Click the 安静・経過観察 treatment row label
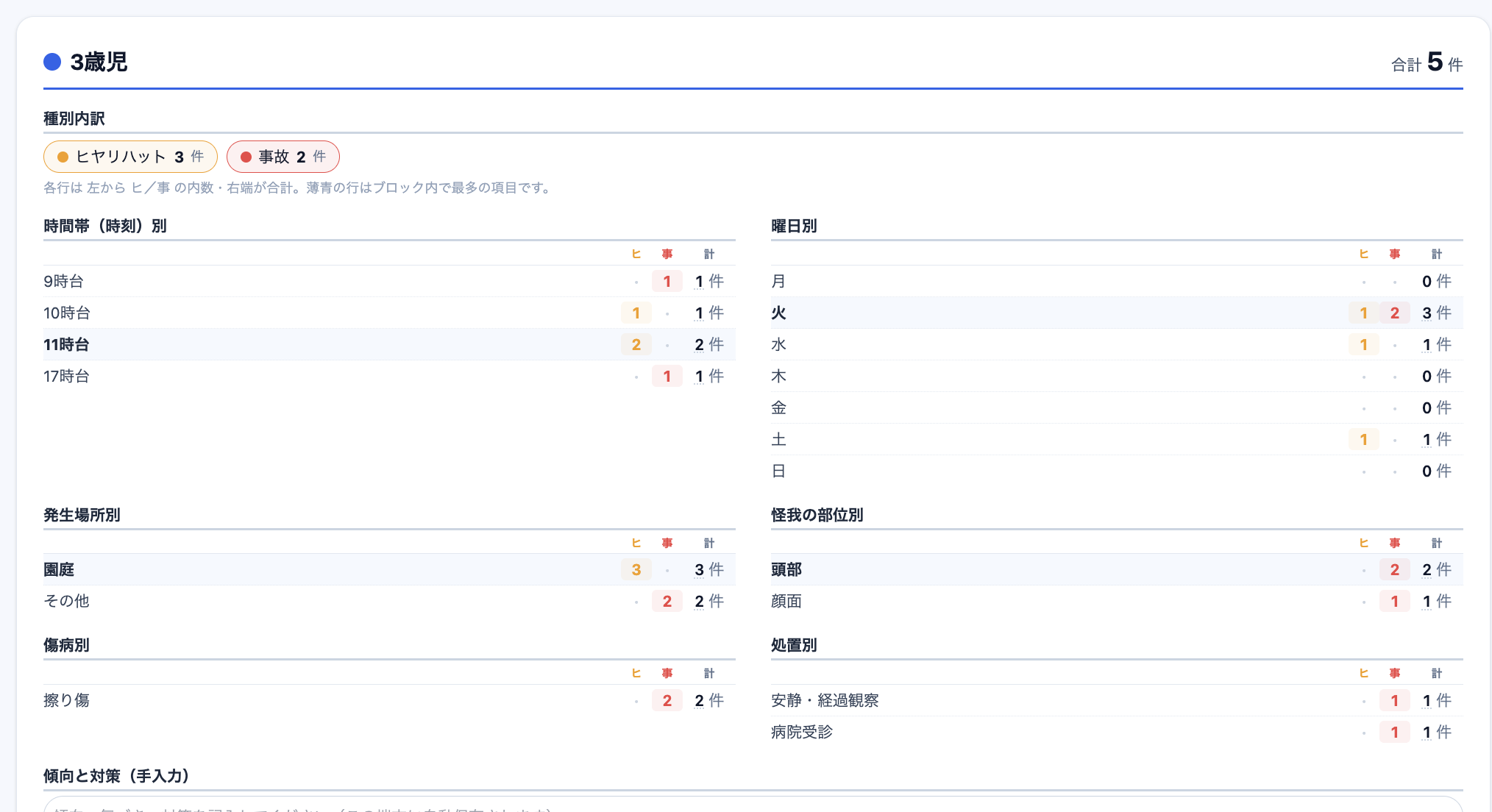The height and width of the screenshot is (812, 1492). tap(825, 700)
